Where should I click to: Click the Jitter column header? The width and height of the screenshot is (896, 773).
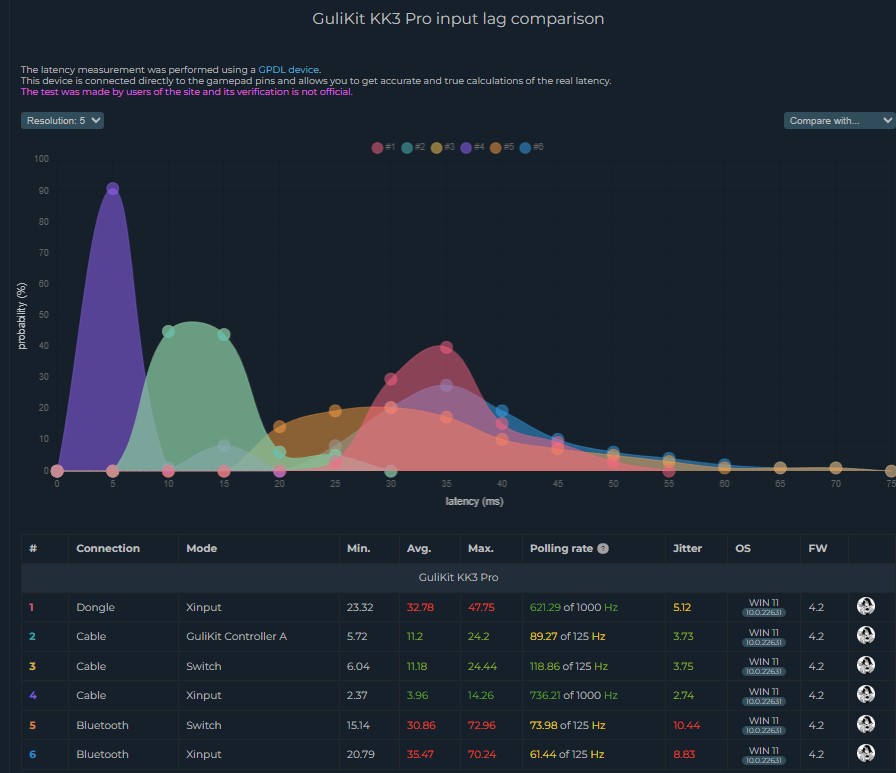(687, 548)
